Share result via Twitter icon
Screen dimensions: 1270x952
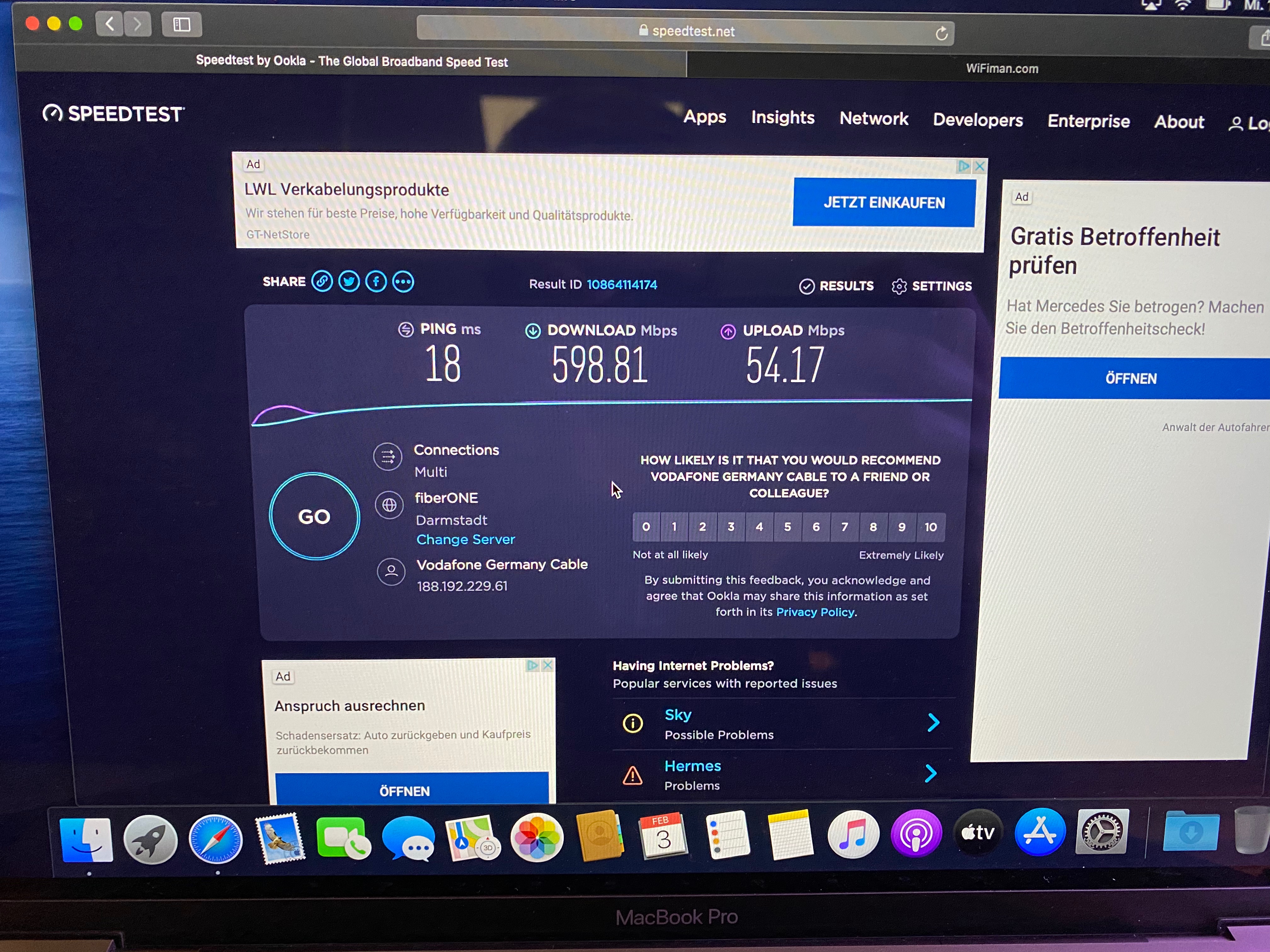point(349,282)
